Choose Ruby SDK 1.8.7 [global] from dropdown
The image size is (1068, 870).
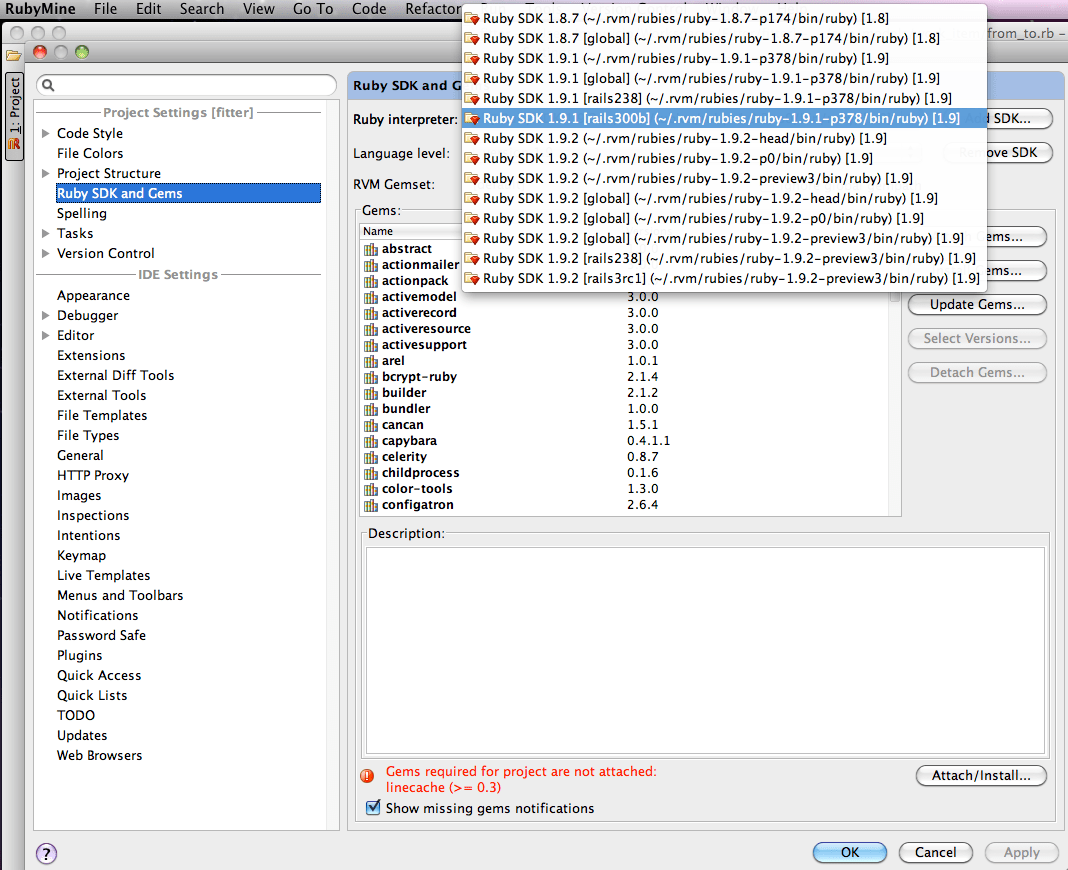pyautogui.click(x=724, y=39)
